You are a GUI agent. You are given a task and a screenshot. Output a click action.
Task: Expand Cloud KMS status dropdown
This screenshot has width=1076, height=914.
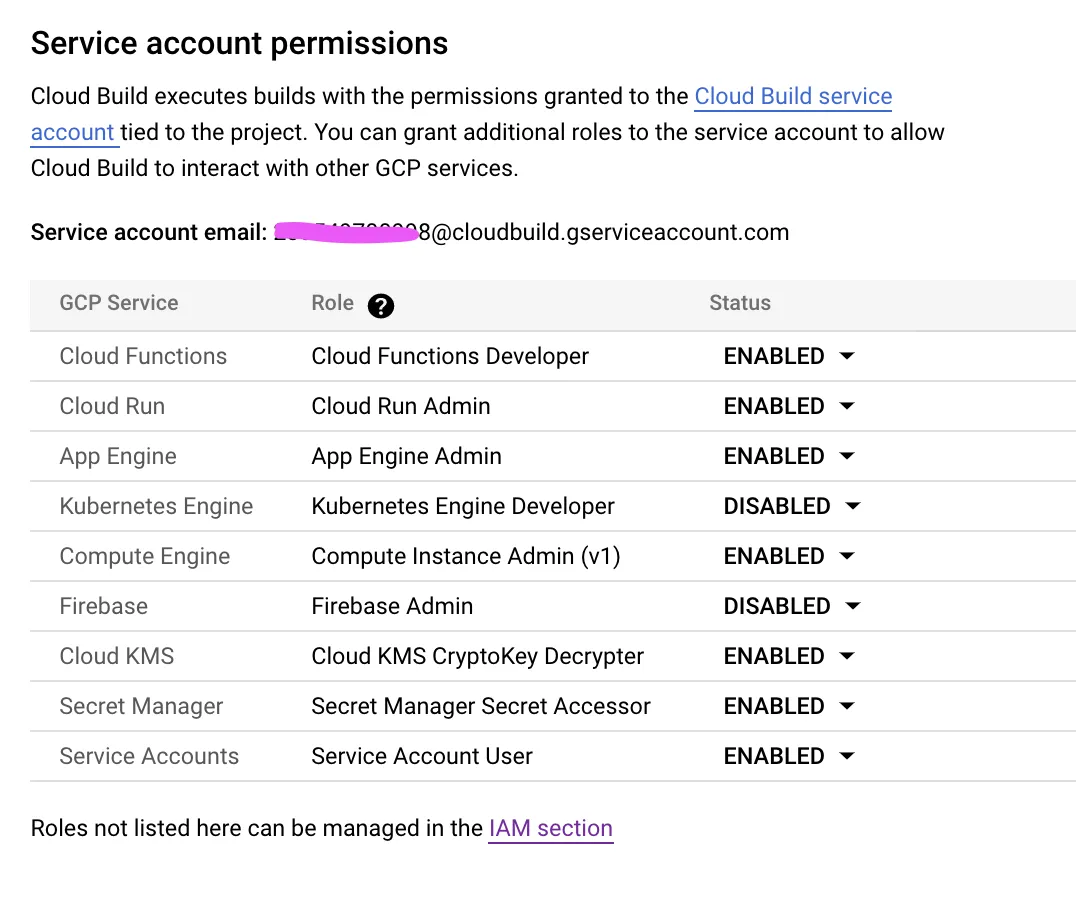(789, 656)
